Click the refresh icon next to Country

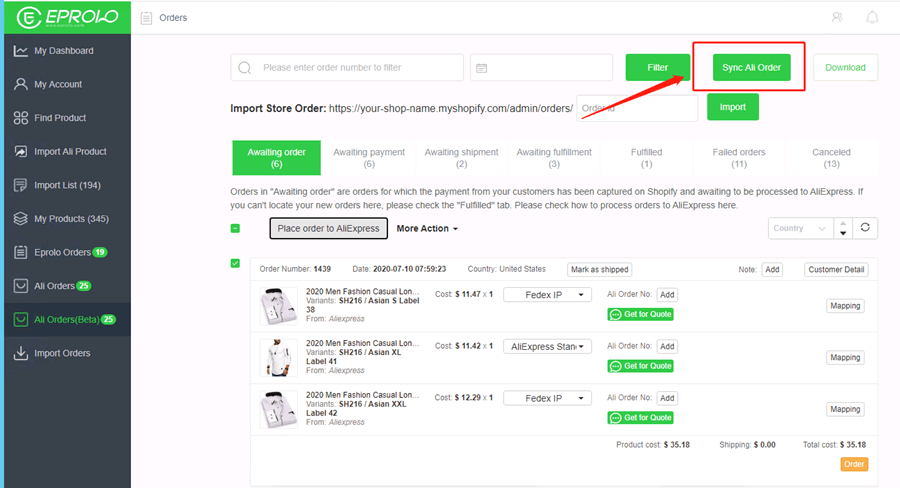(865, 228)
